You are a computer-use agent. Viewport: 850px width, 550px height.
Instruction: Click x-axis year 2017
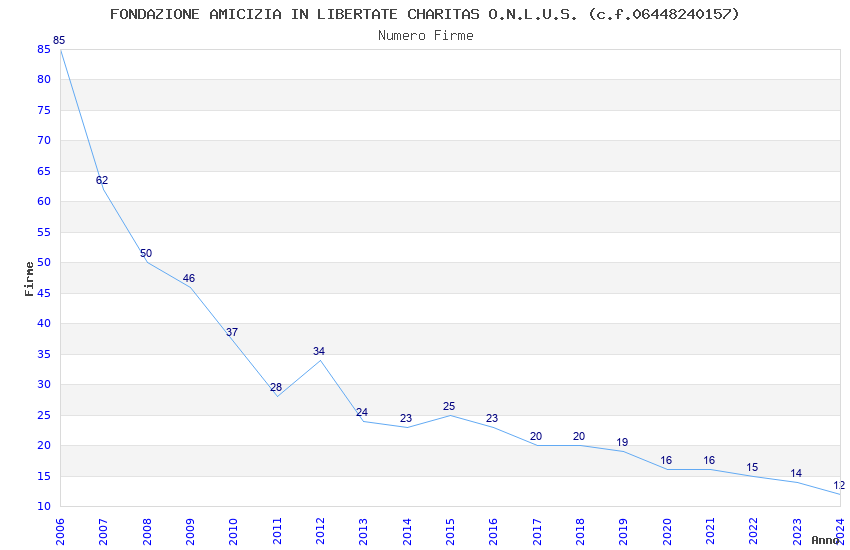pyautogui.click(x=537, y=531)
